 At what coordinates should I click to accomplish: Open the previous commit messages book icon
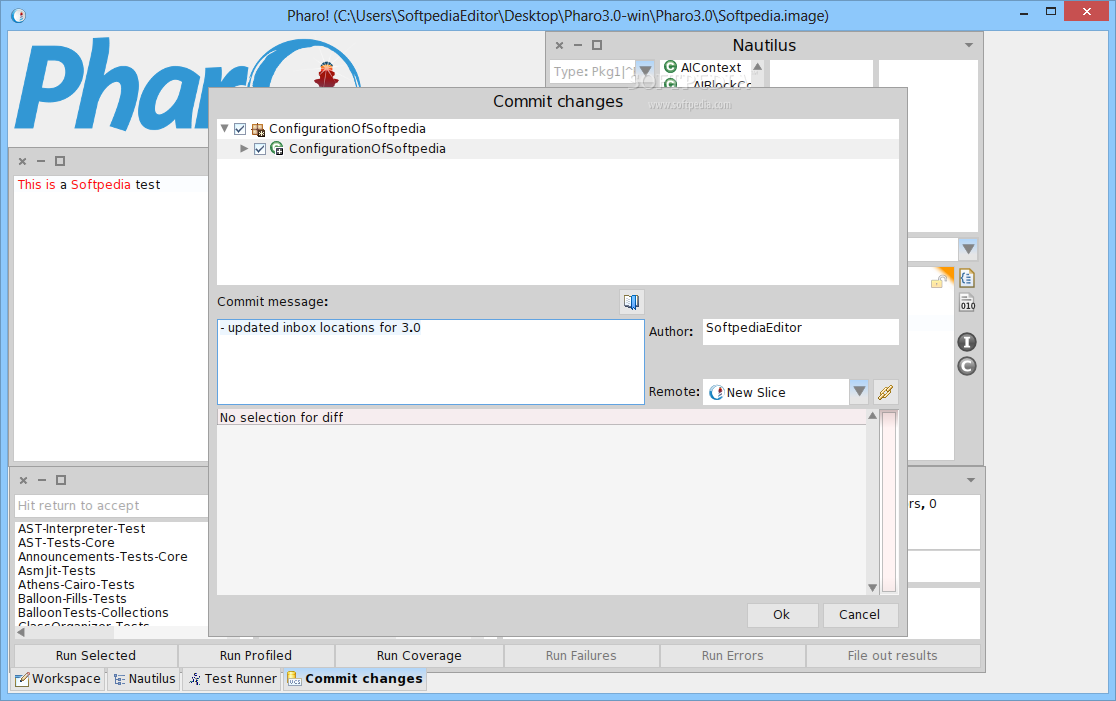pos(631,302)
